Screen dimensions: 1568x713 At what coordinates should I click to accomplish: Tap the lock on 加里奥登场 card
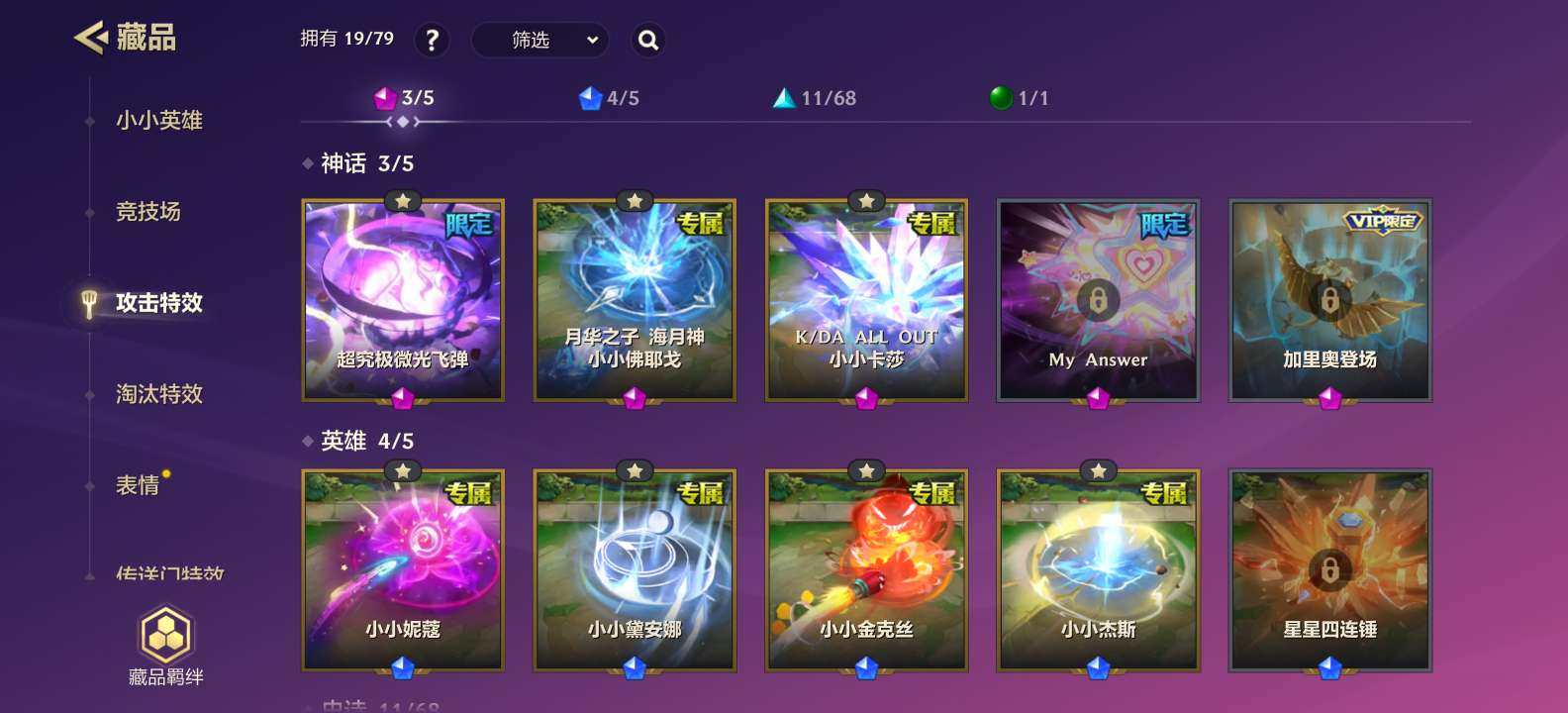coord(1329,299)
